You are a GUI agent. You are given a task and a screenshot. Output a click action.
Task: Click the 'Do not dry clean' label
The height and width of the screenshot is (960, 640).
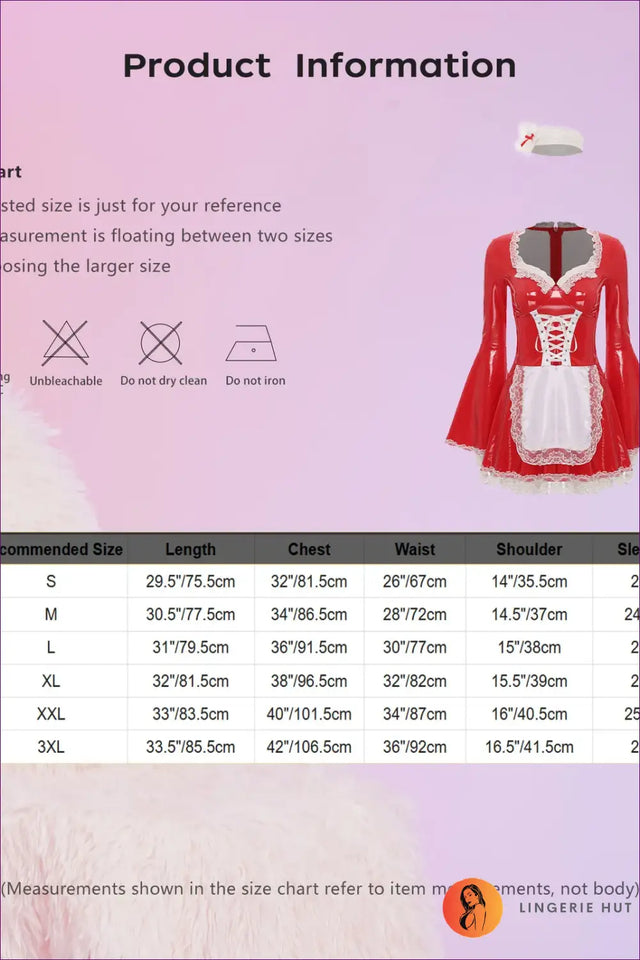[164, 380]
